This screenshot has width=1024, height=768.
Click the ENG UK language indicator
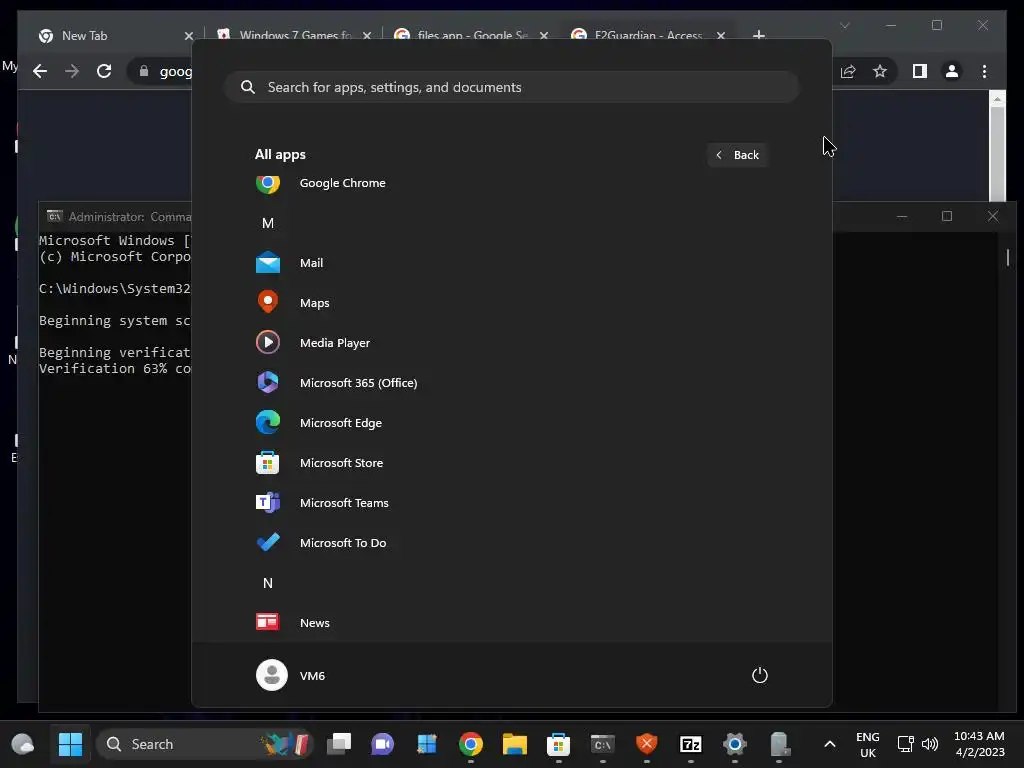pyautogui.click(x=868, y=744)
